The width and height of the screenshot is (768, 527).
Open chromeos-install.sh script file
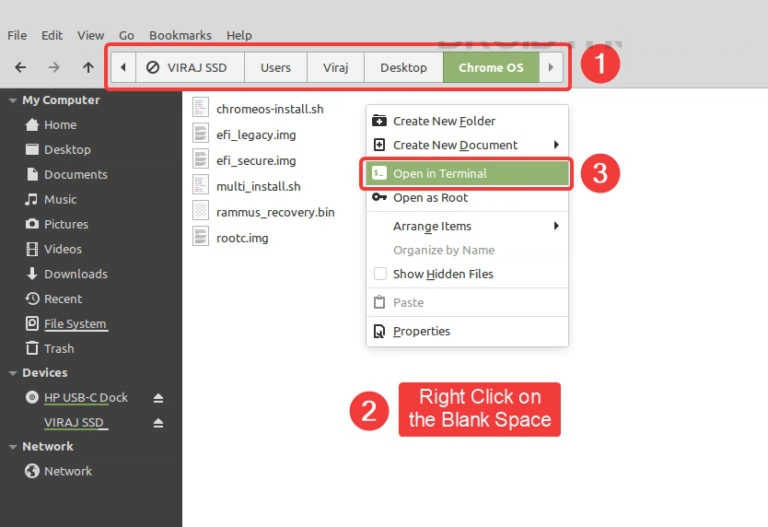pos(269,109)
